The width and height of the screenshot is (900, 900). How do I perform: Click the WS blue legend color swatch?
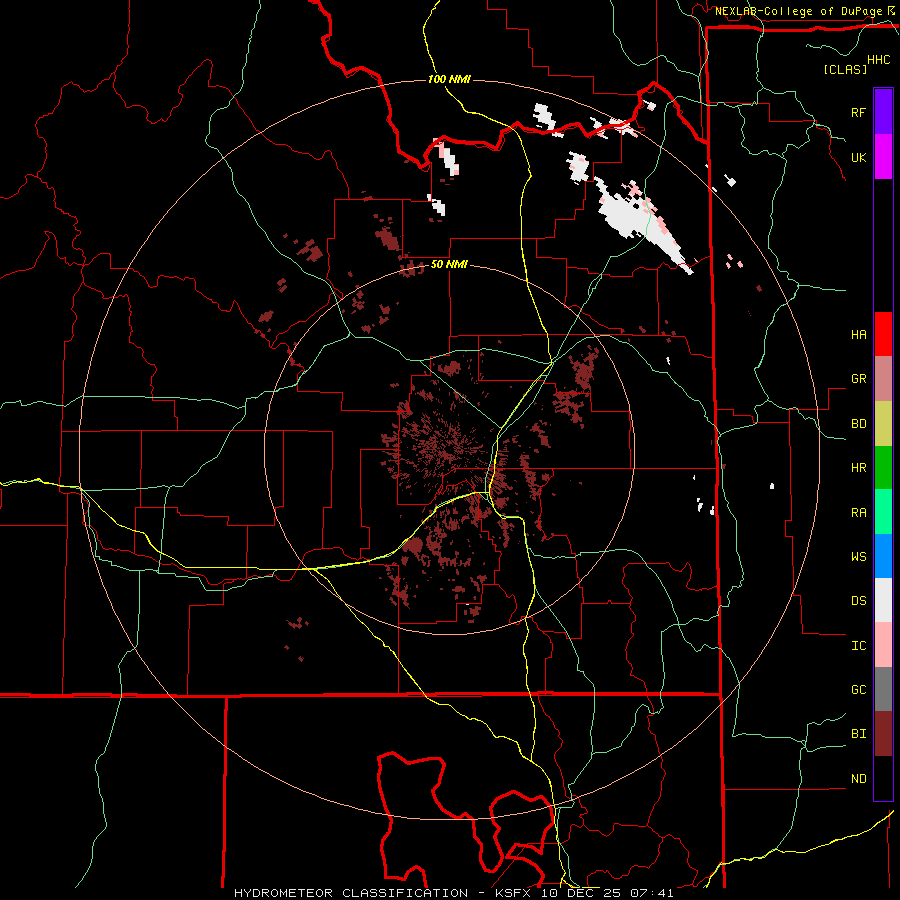(883, 556)
